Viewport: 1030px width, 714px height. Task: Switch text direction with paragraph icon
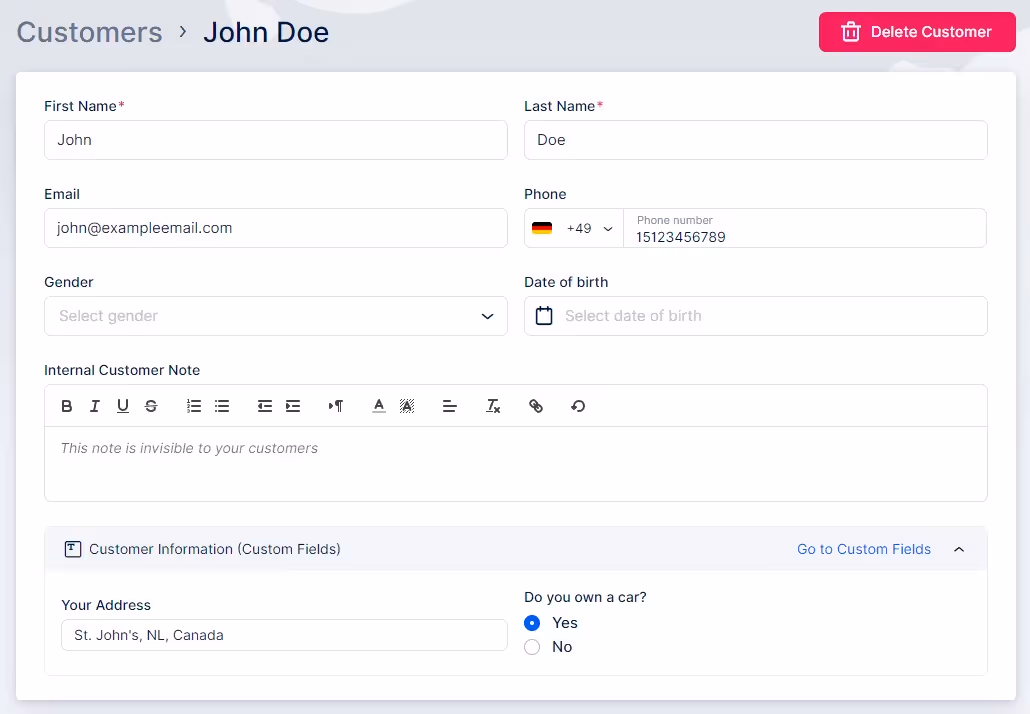click(x=336, y=406)
